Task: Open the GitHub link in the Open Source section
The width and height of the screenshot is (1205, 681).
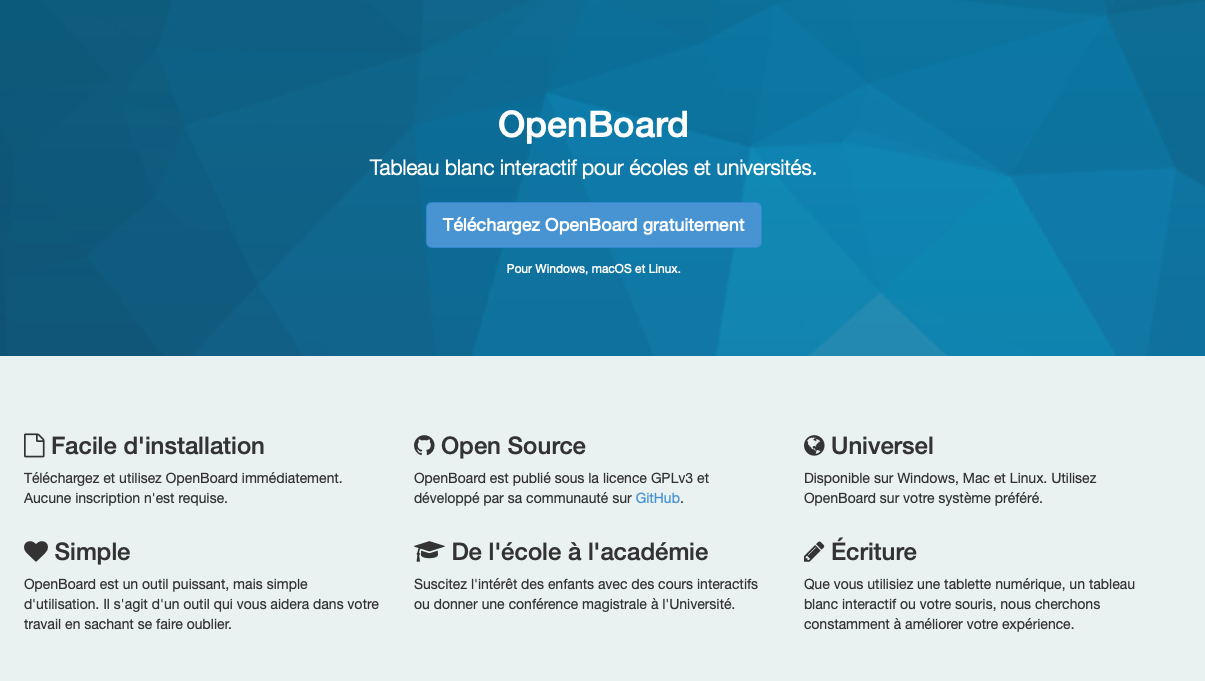Action: point(658,498)
